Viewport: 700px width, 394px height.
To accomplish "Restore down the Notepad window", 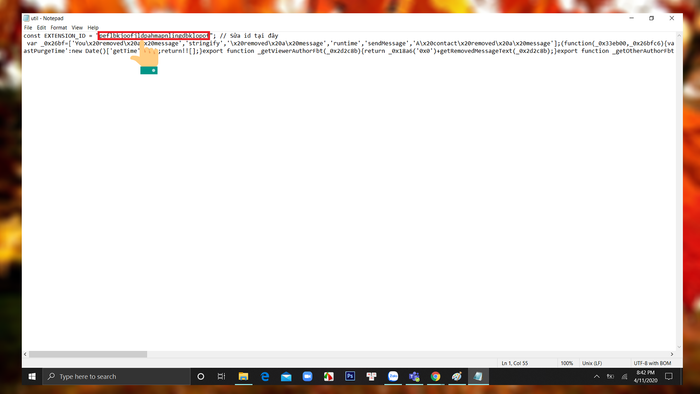I will 651,18.
